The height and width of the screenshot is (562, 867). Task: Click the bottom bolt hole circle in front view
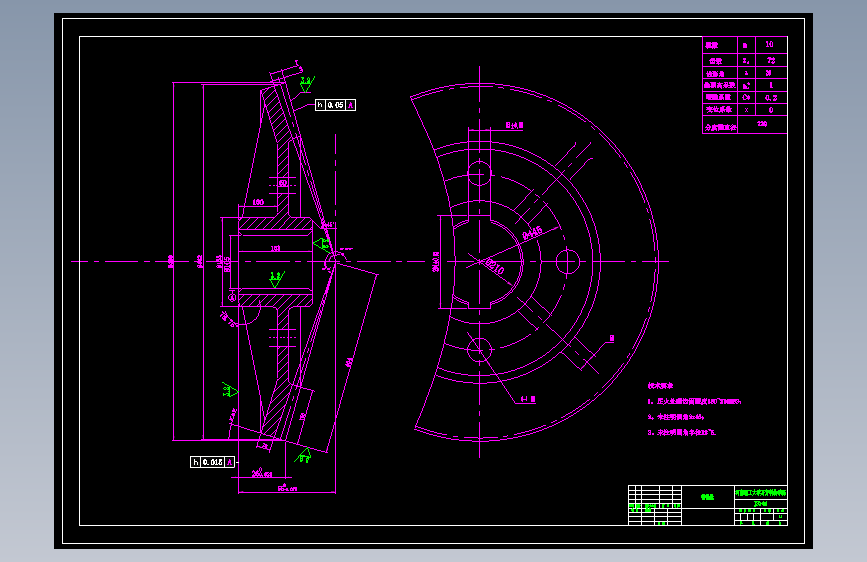tap(479, 350)
